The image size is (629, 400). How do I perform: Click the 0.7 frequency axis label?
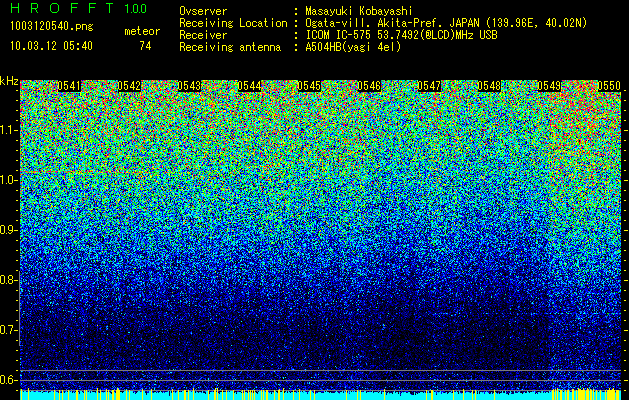click(x=8, y=330)
